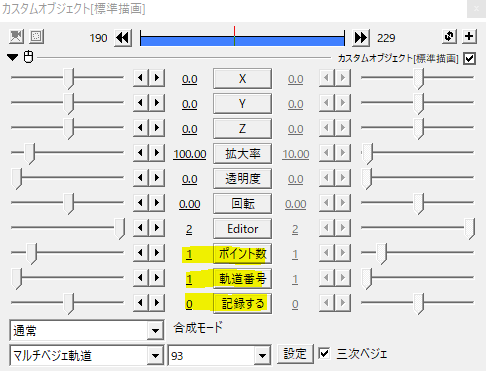The image size is (486, 371).
Task: Click the 設定 button
Action: [295, 354]
